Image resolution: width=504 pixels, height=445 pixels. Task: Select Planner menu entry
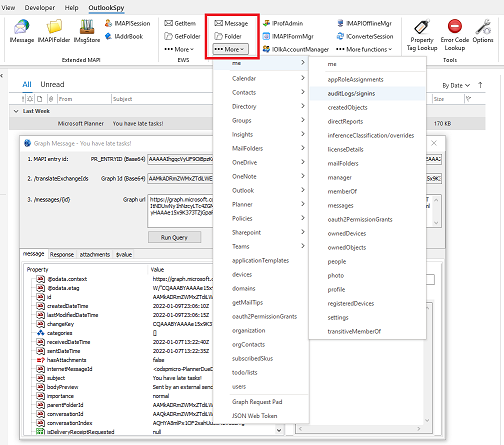(260, 204)
